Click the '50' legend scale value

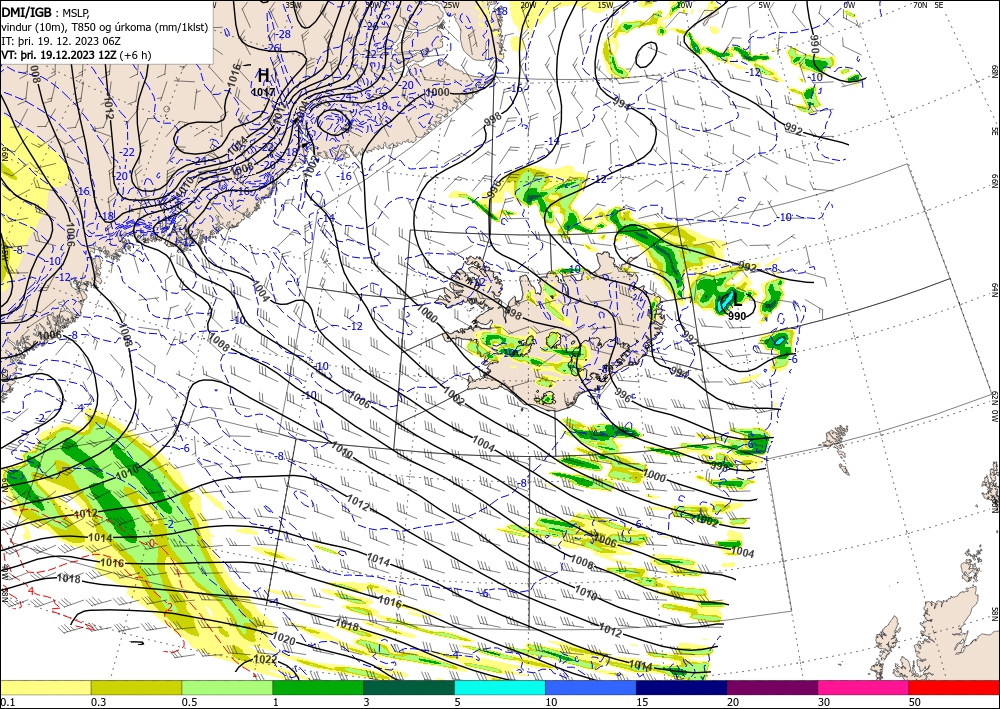pyautogui.click(x=915, y=702)
